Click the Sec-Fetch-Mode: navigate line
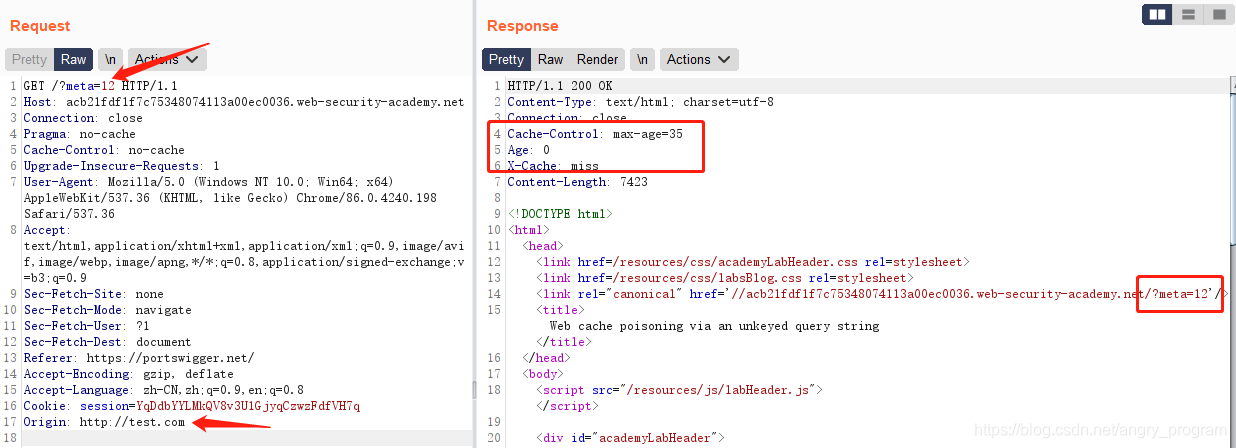This screenshot has width=1236, height=448. pos(107,310)
